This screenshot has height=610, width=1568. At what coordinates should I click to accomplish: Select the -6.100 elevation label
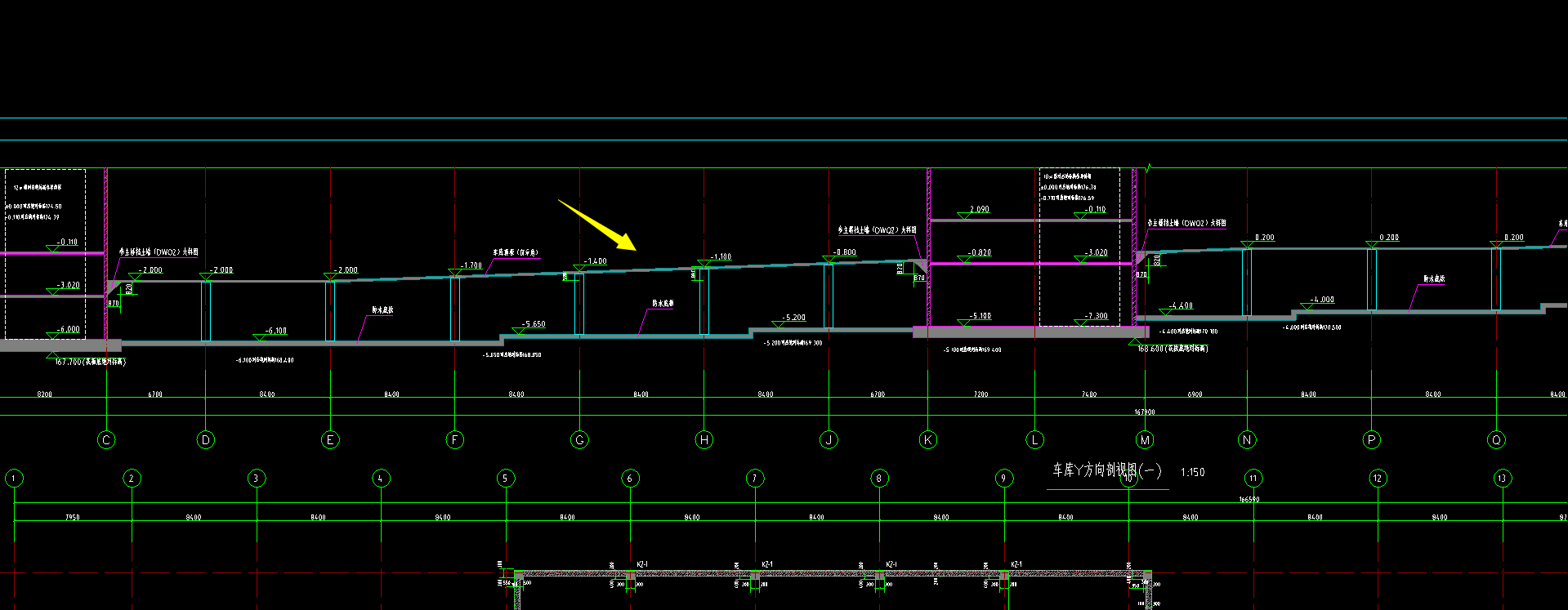coord(275,331)
